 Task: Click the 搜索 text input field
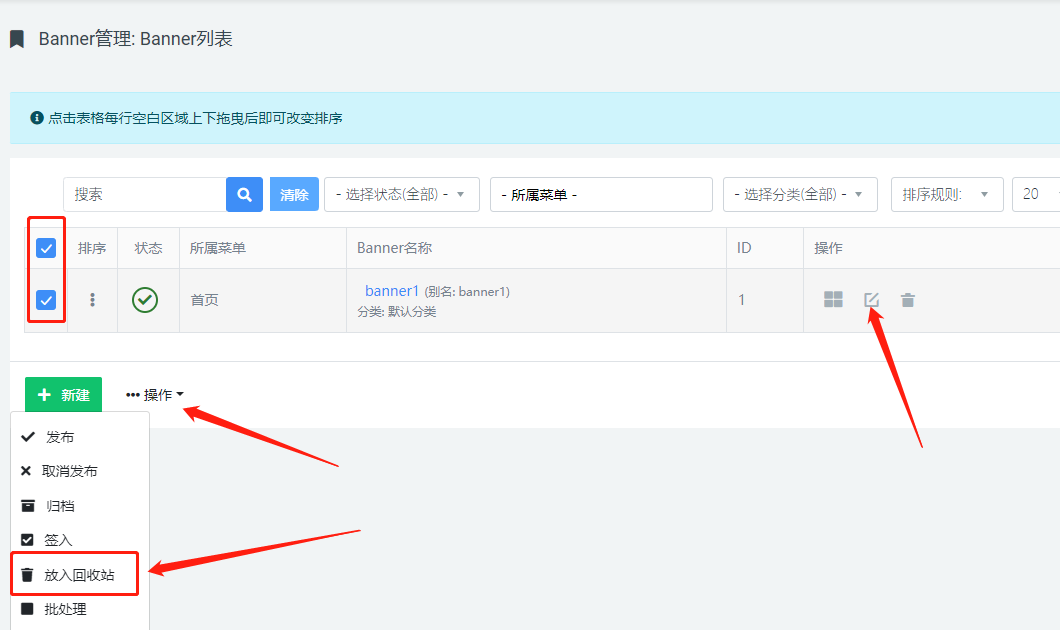144,195
